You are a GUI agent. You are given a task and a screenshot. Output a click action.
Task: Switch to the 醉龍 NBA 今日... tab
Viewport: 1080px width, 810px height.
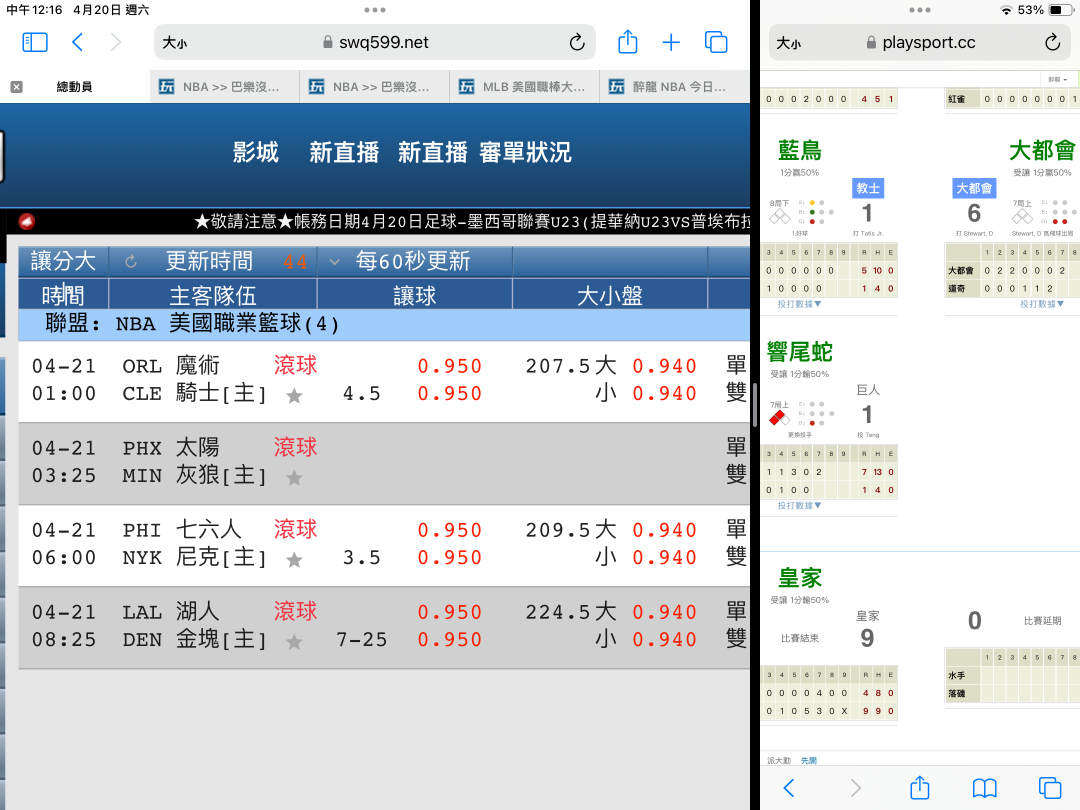coord(674,87)
